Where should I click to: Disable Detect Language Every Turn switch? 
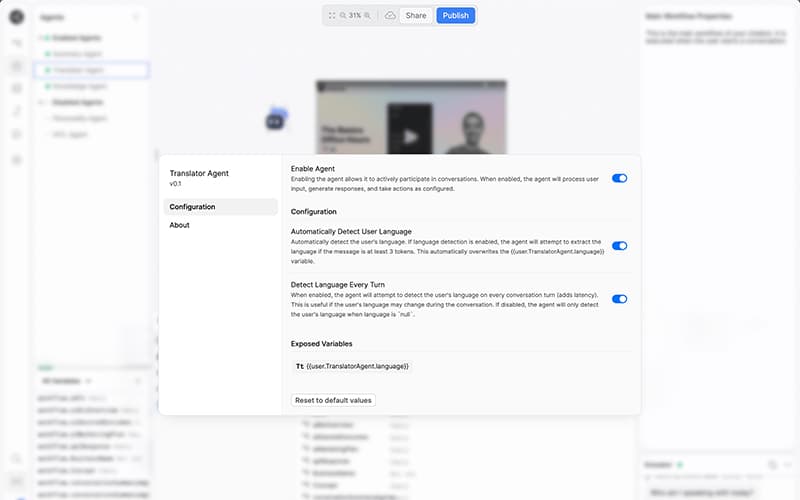click(619, 299)
